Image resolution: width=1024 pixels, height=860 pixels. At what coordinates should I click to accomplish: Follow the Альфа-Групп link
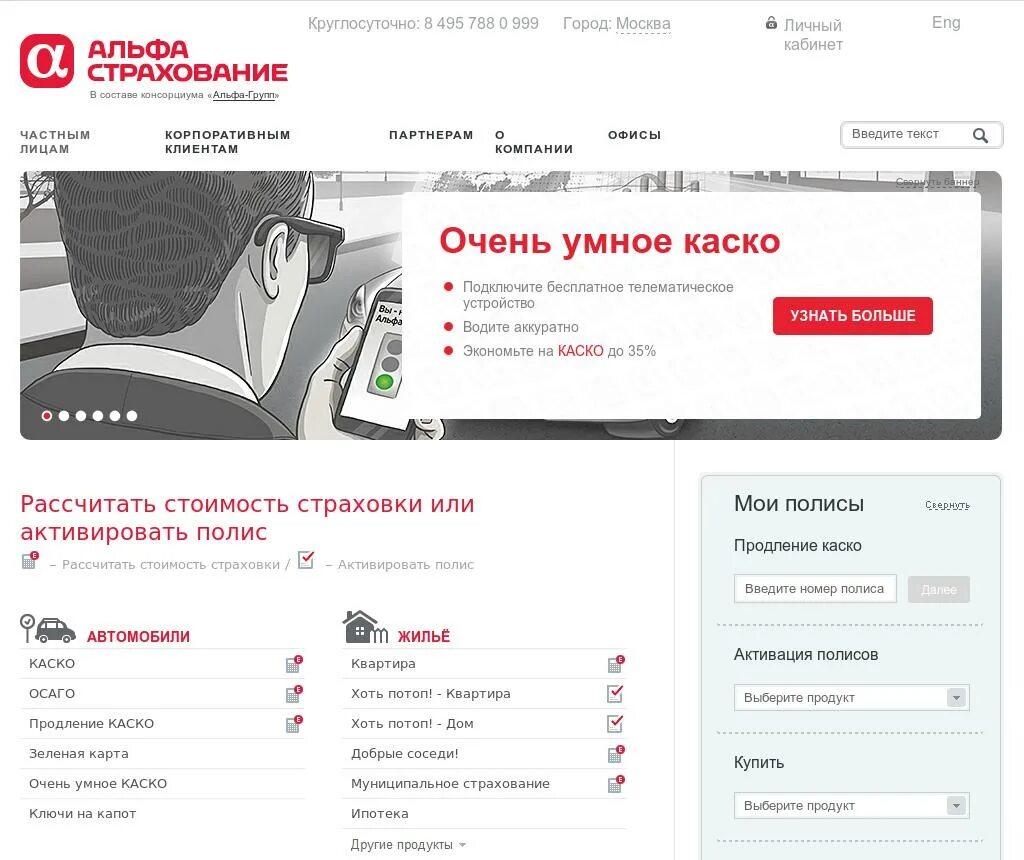pyautogui.click(x=244, y=95)
